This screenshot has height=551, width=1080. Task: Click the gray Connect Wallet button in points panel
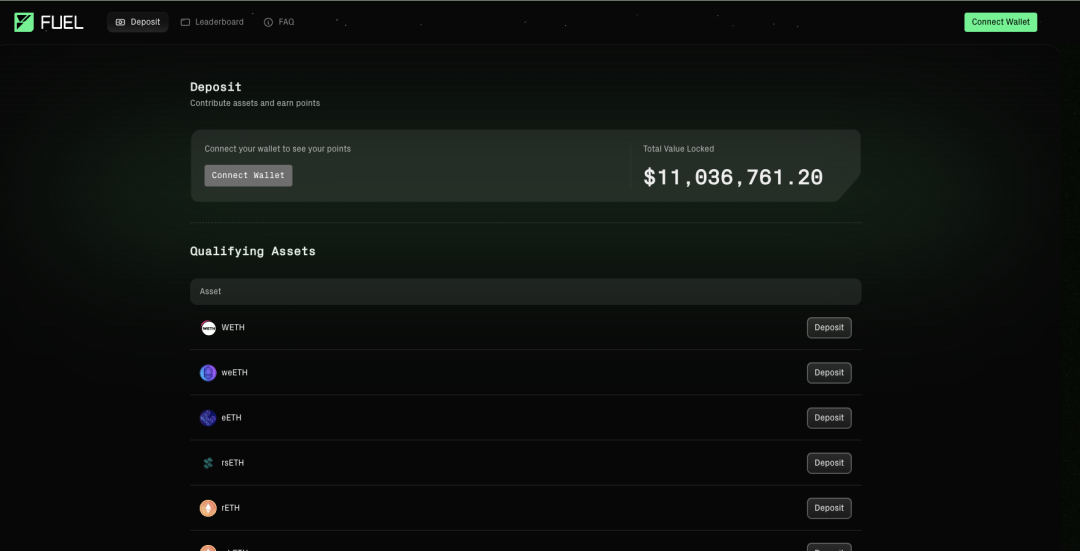[248, 176]
